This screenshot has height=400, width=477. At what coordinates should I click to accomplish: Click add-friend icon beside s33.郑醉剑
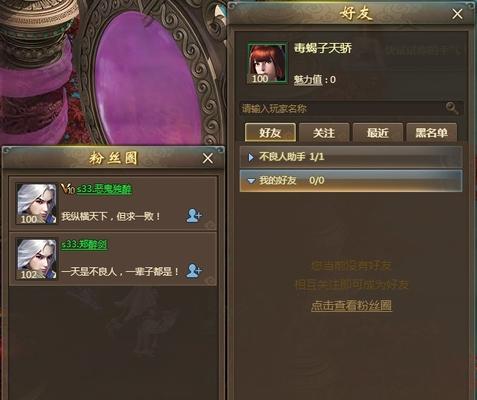[x=194, y=270]
